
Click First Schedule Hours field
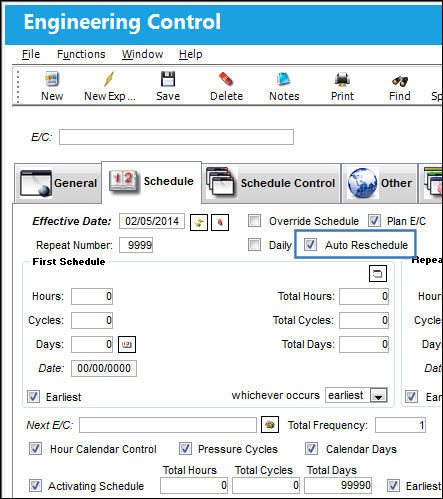point(92,296)
